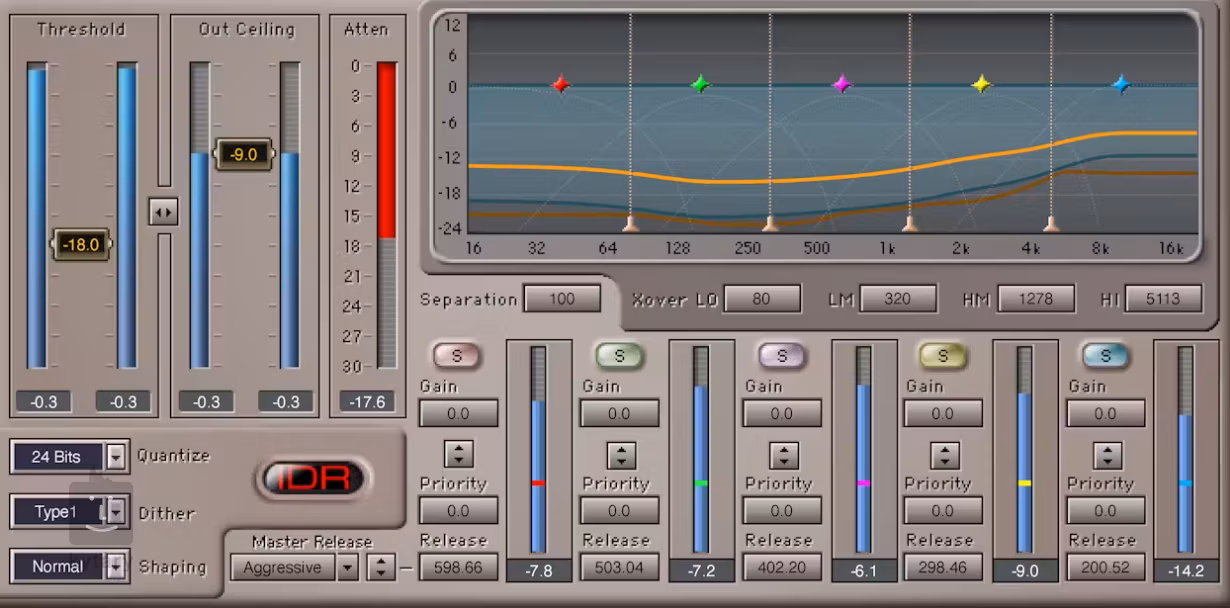
Task: Open the Shaping Normal dropdown
Action: pos(116,567)
